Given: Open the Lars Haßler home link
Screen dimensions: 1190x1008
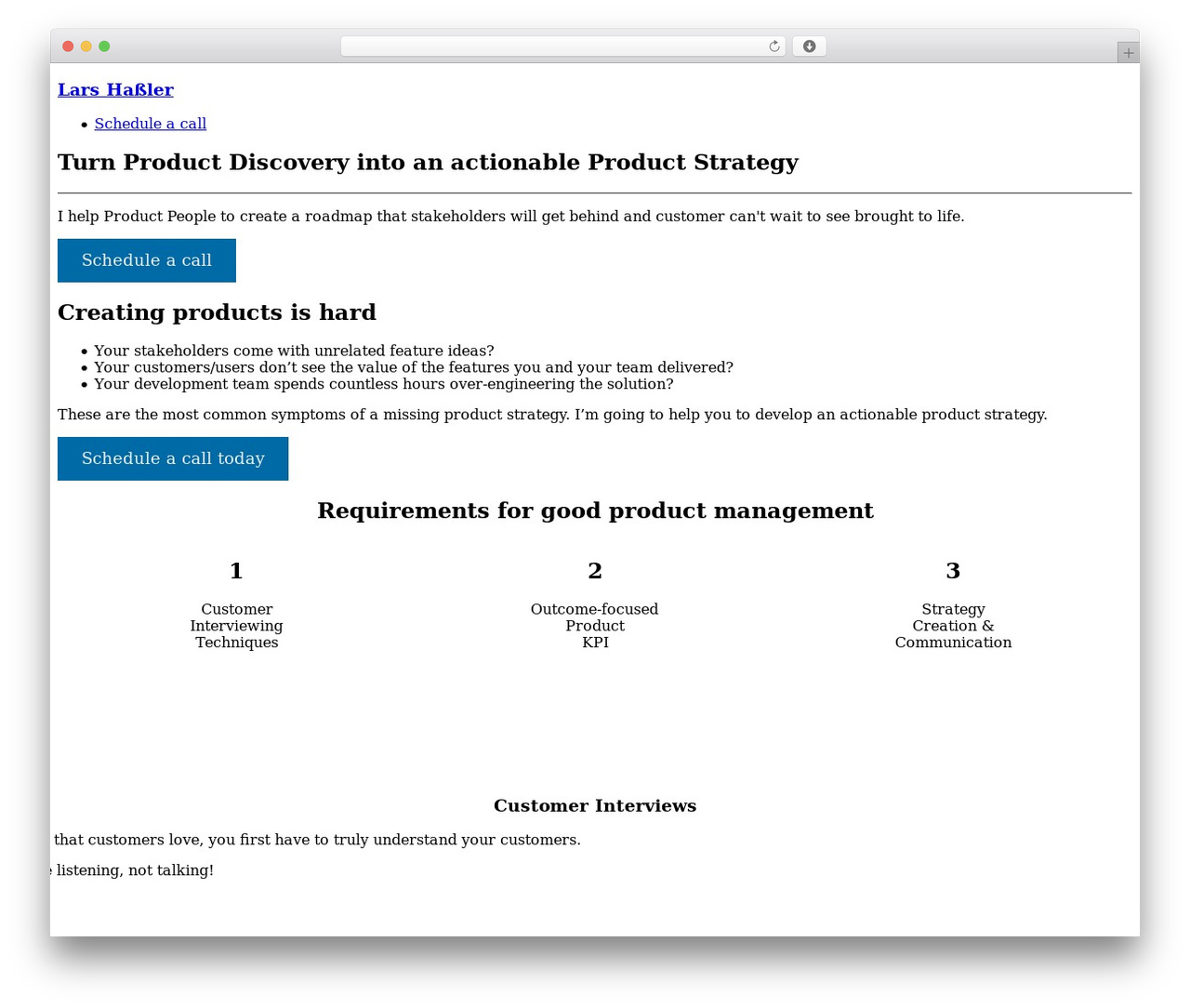Looking at the screenshot, I should coord(115,90).
